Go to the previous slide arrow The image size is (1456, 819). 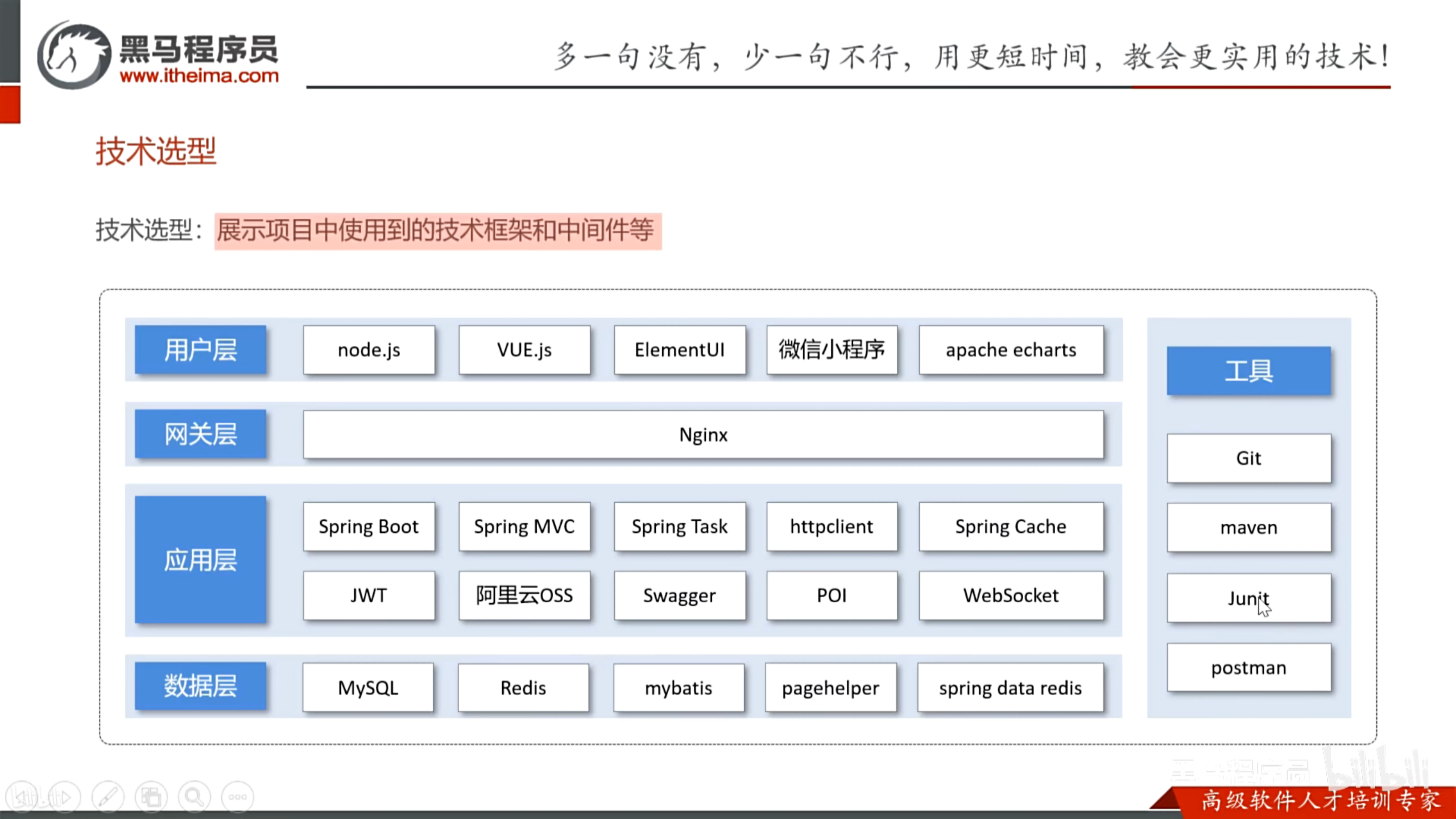[x=22, y=797]
